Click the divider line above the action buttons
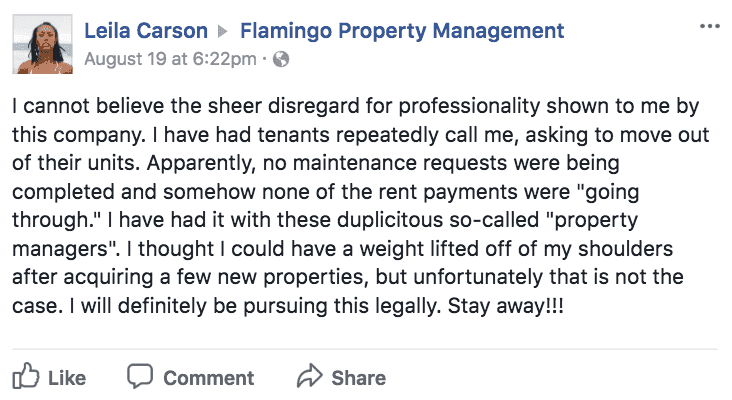Viewport: 732px width, 400px height. click(x=365, y=349)
